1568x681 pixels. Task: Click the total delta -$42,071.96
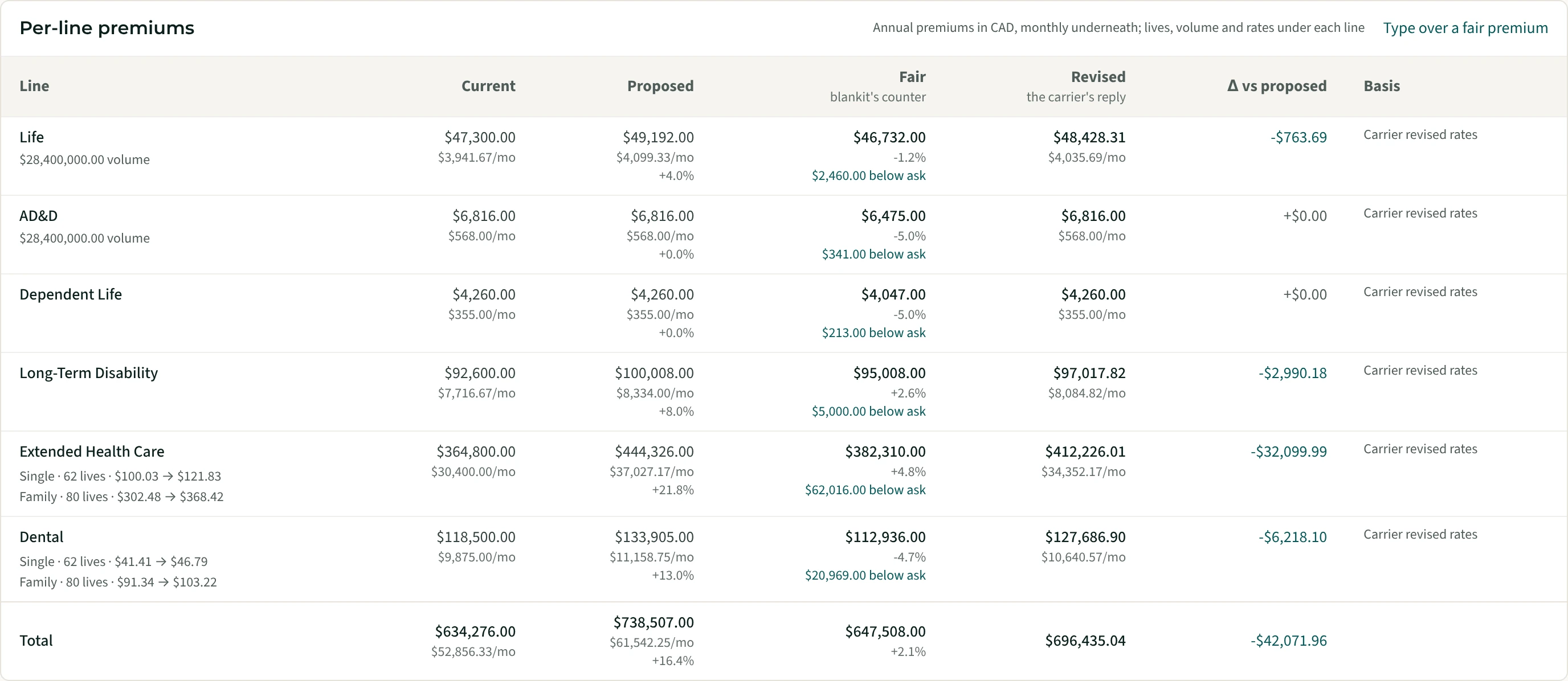pyautogui.click(x=1289, y=640)
